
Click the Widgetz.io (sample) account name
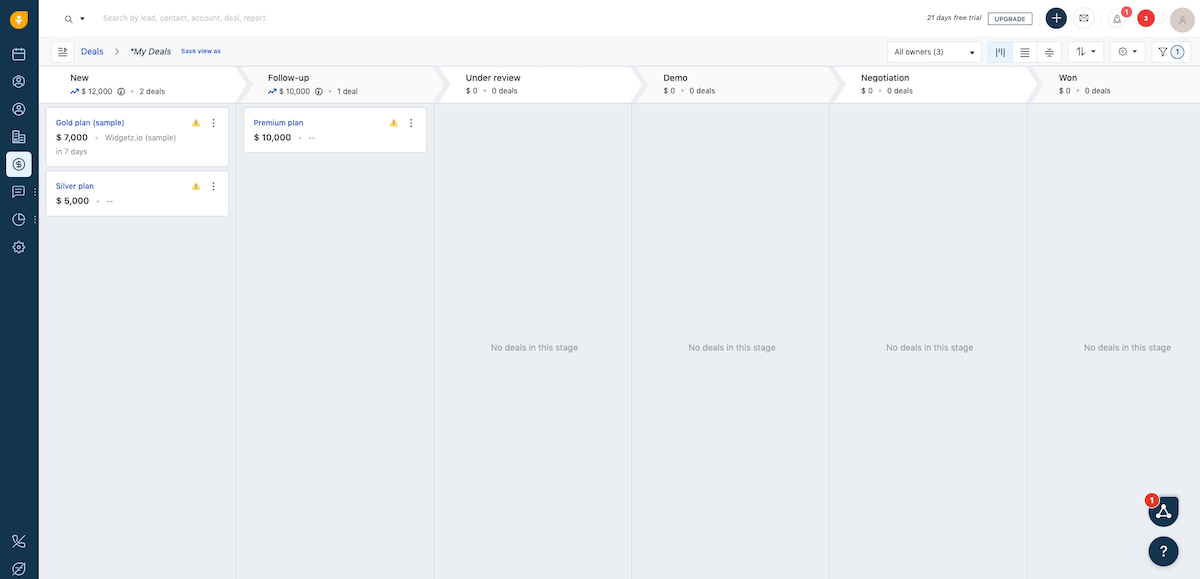(x=140, y=138)
